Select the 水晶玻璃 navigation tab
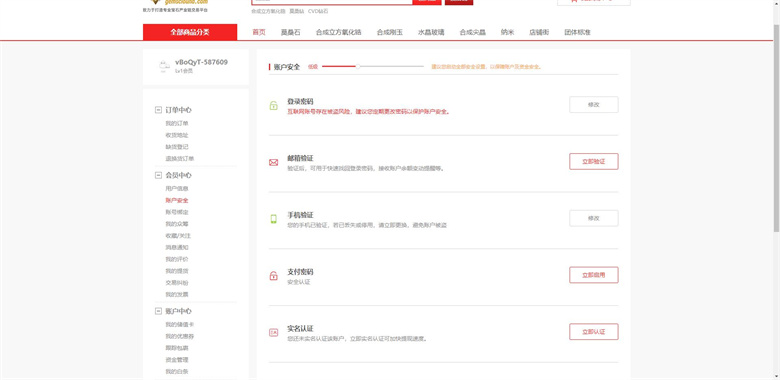780x380 pixels. [431, 32]
